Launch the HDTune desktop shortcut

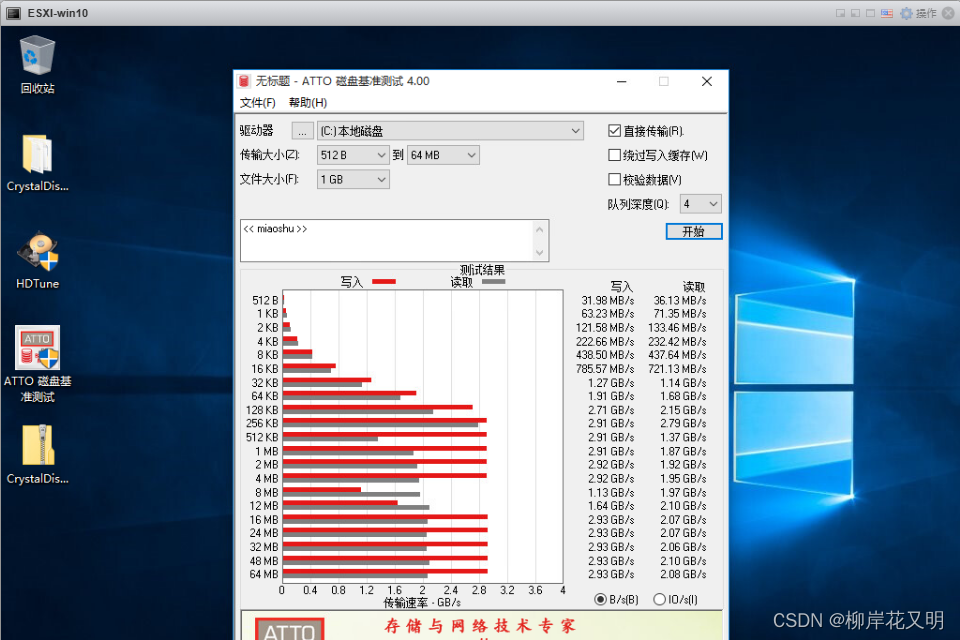coord(37,260)
